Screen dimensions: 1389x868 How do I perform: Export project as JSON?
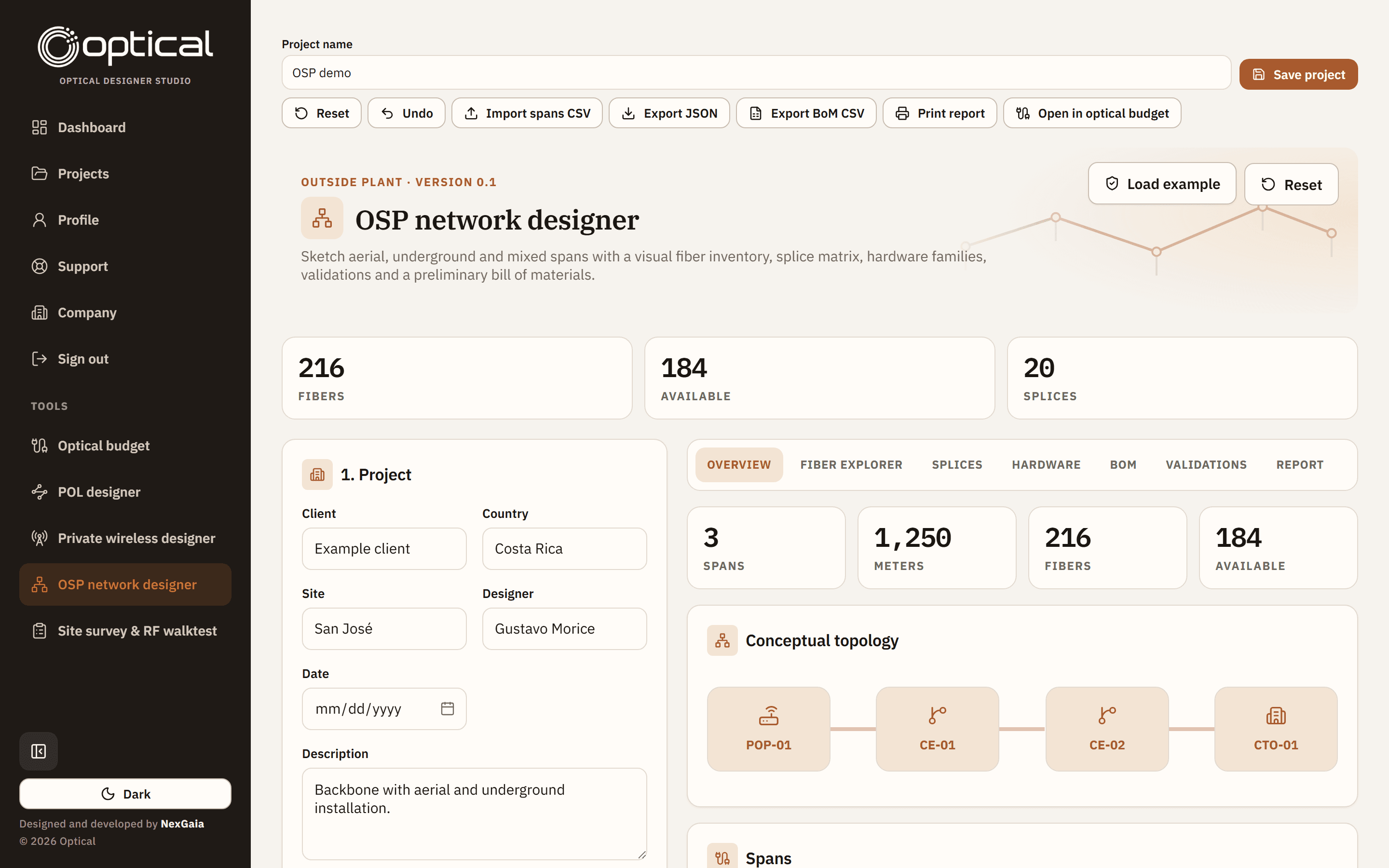[x=669, y=113]
